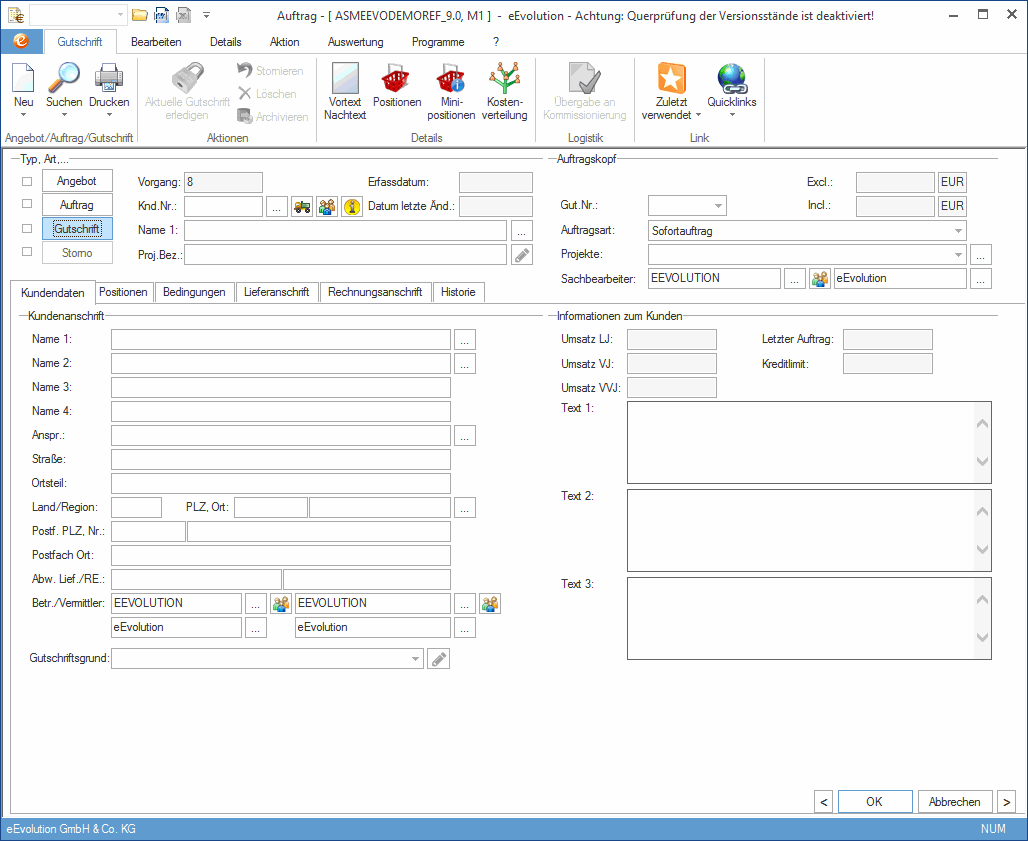
Task: Open the Kostenverteilung tree icon
Action: 504,78
